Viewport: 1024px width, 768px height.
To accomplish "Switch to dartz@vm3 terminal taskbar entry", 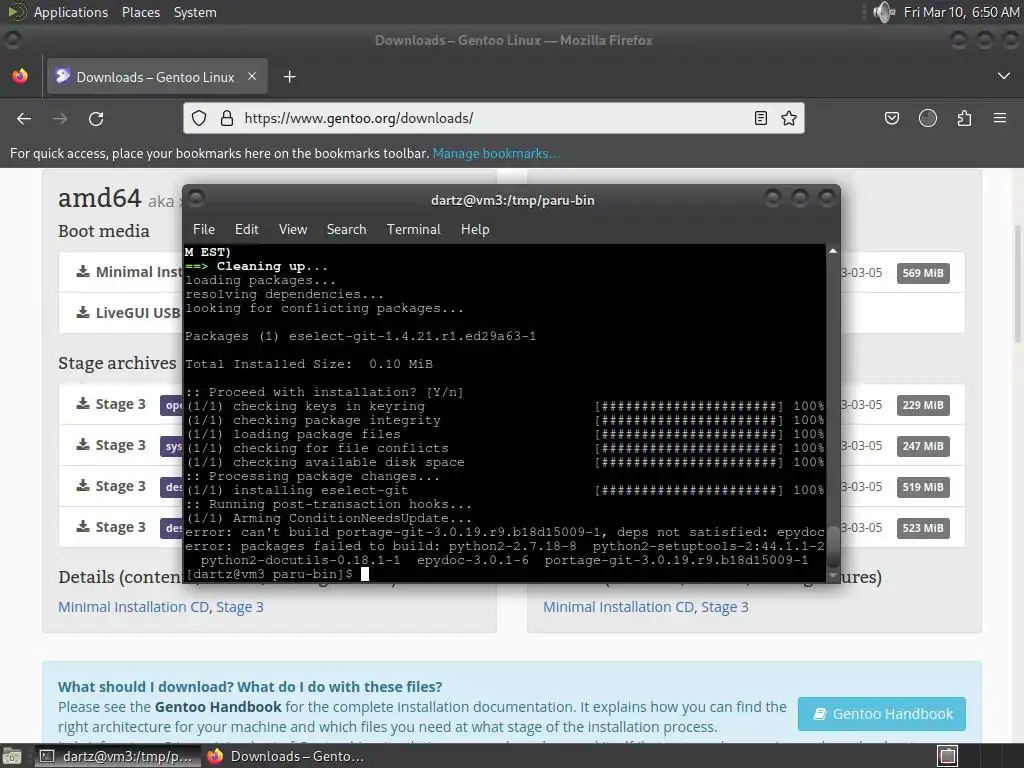I will coord(118,756).
